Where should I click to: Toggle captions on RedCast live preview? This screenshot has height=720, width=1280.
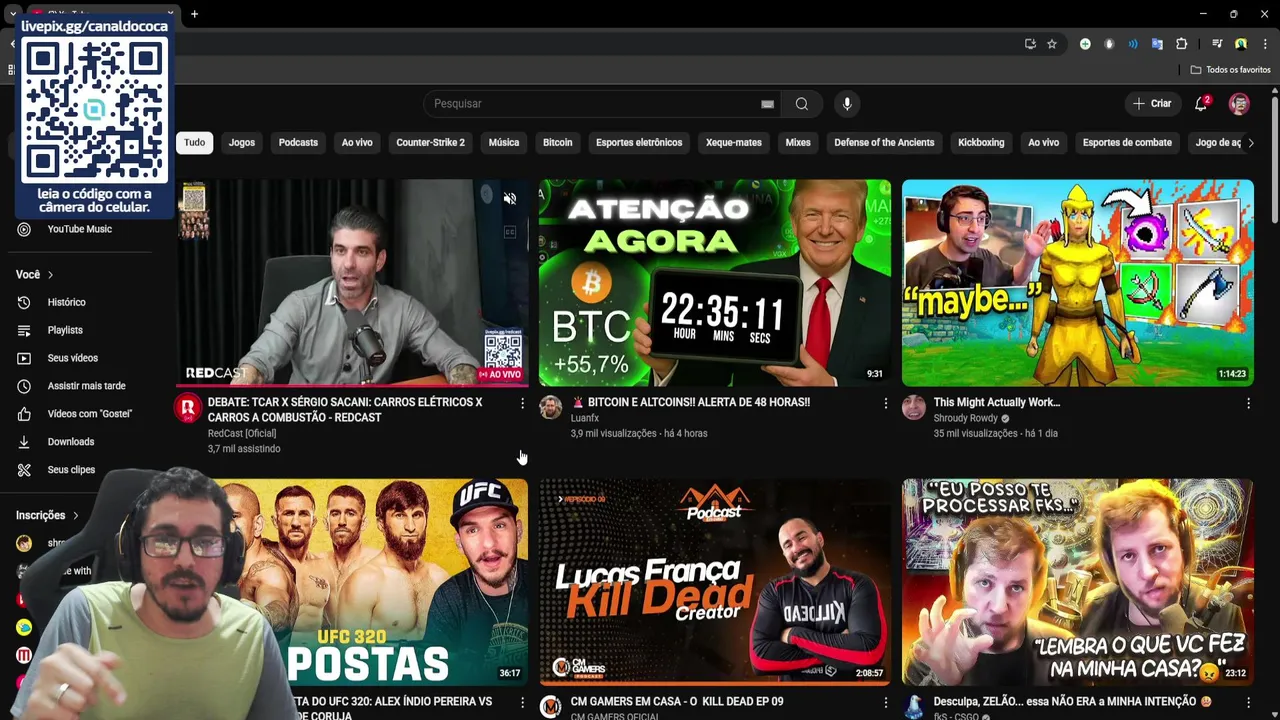click(x=510, y=232)
